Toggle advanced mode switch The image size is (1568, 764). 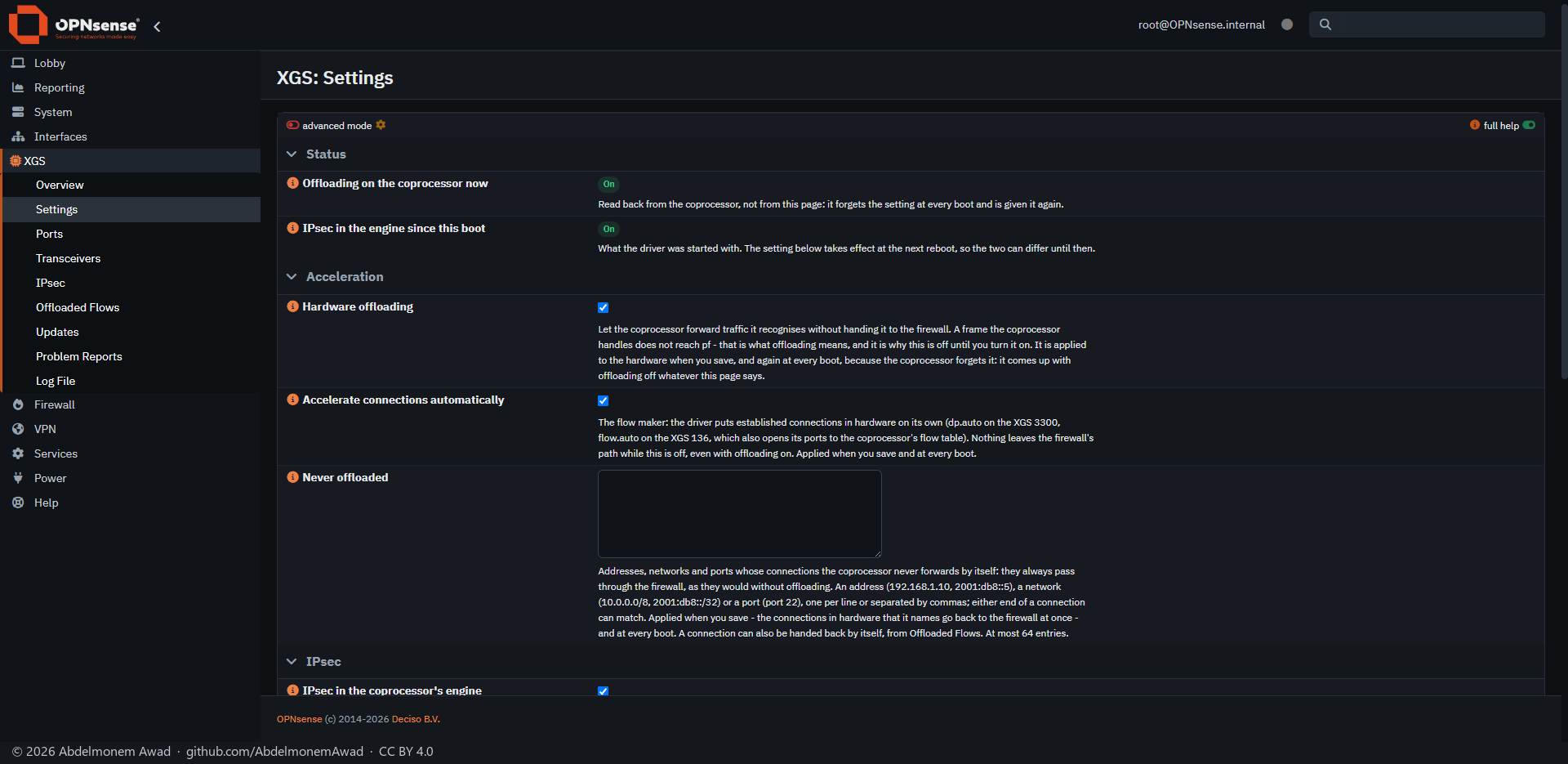pos(292,125)
